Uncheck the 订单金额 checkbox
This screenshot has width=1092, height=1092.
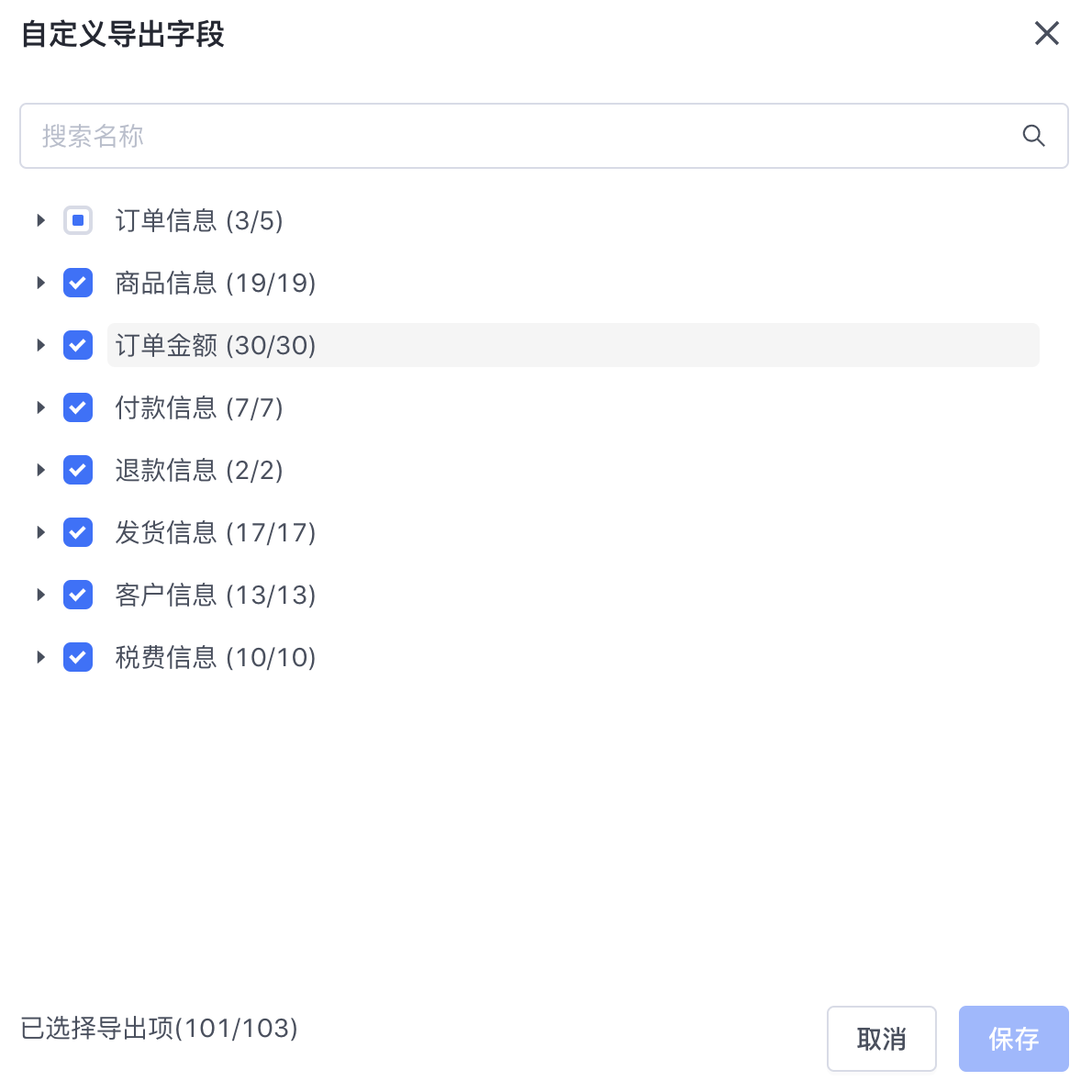tap(78, 345)
